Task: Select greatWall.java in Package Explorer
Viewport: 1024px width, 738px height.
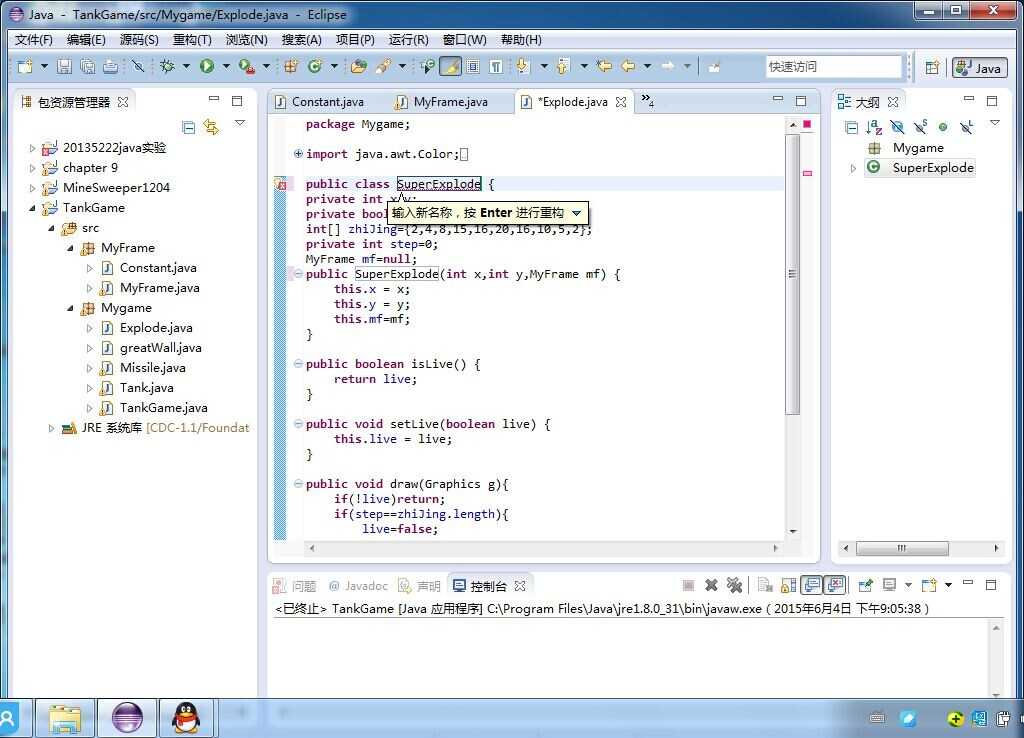Action: tap(161, 348)
